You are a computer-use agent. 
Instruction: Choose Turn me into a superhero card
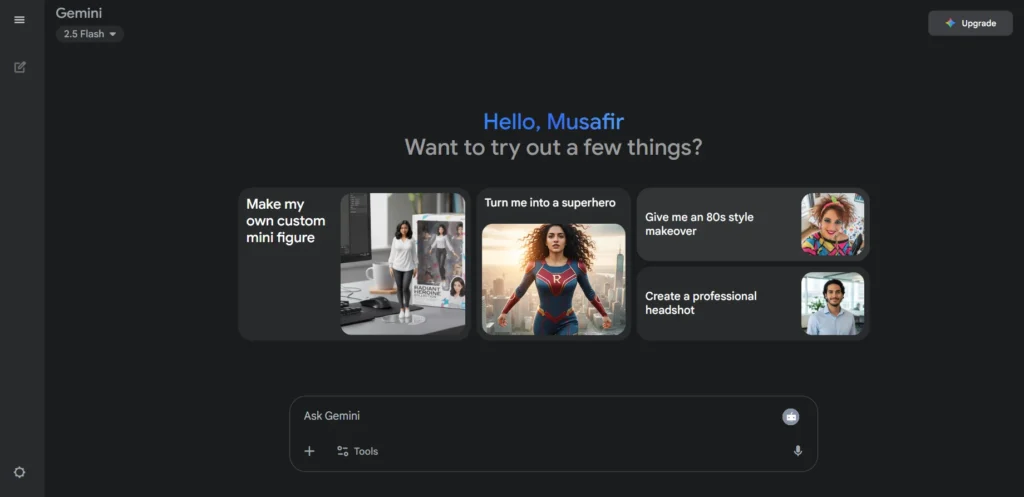click(553, 264)
